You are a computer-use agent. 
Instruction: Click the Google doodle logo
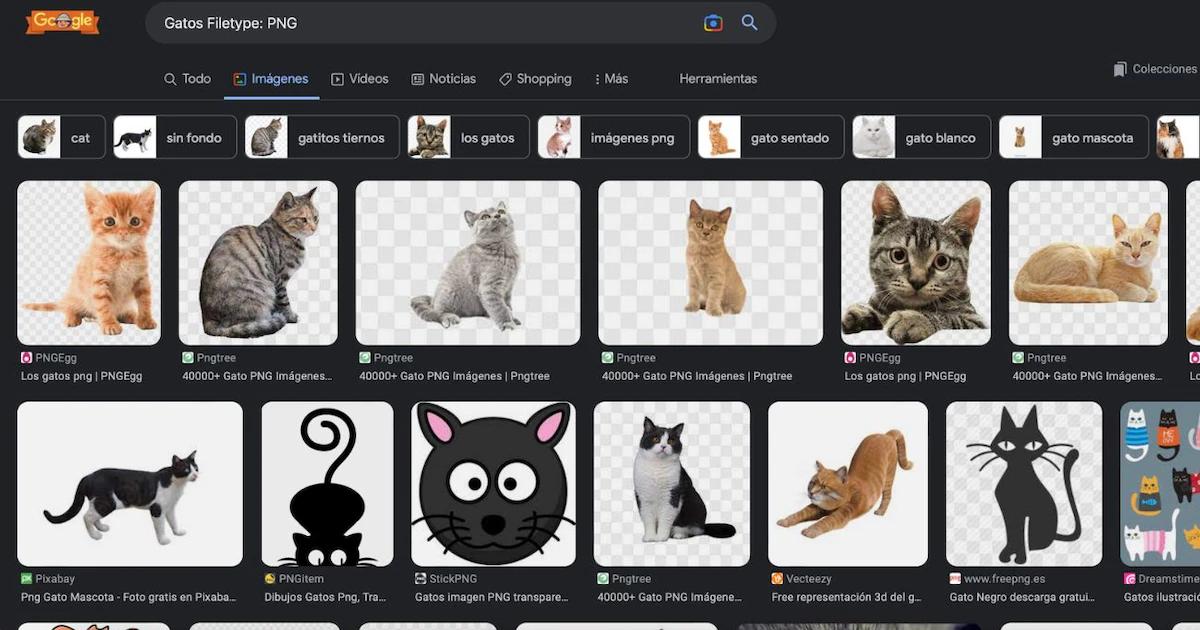[x=62, y=22]
